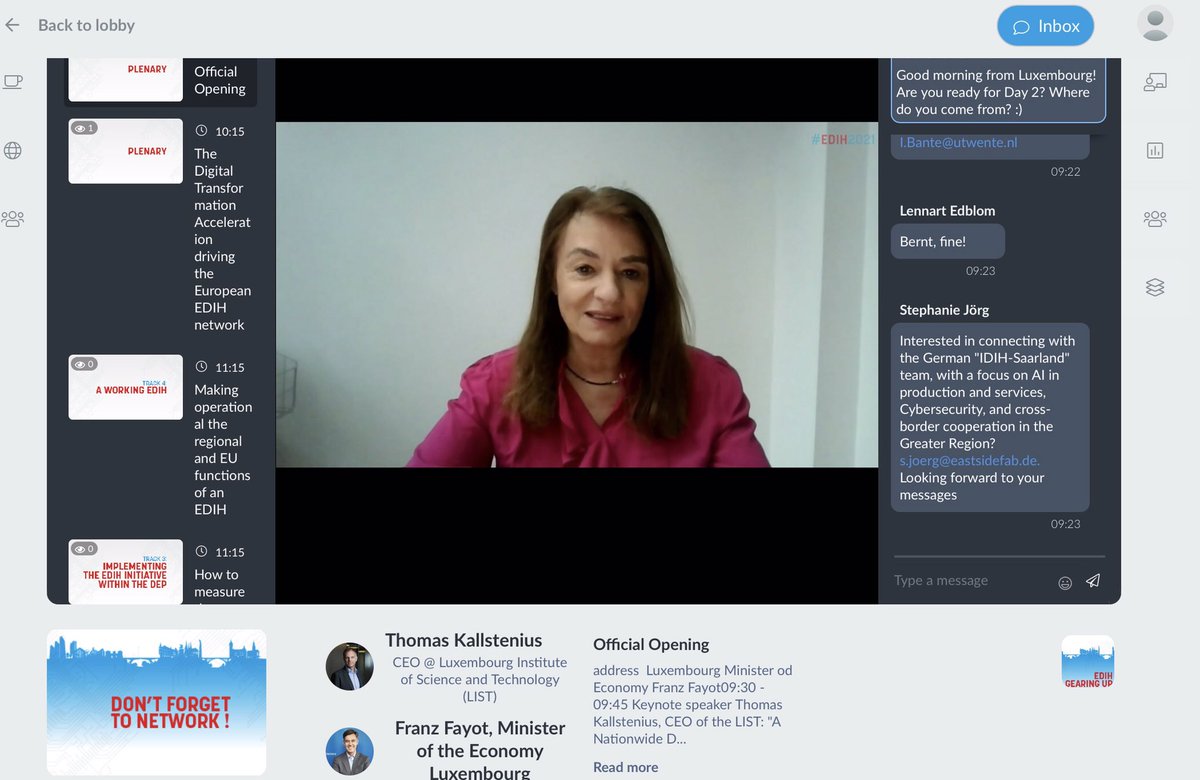
Task: Go back to lobby with arrow icon
Action: 12,25
